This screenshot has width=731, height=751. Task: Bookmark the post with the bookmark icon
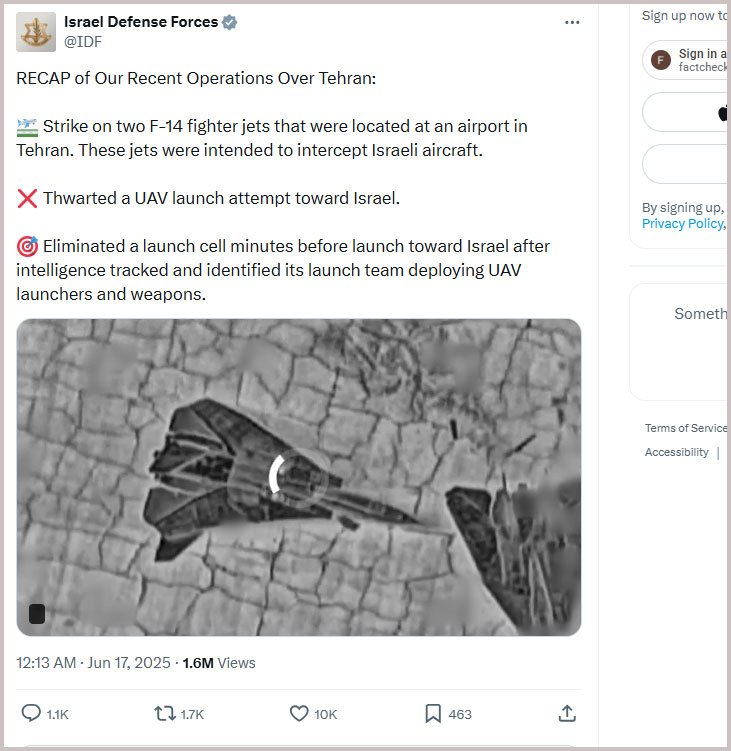(x=433, y=713)
